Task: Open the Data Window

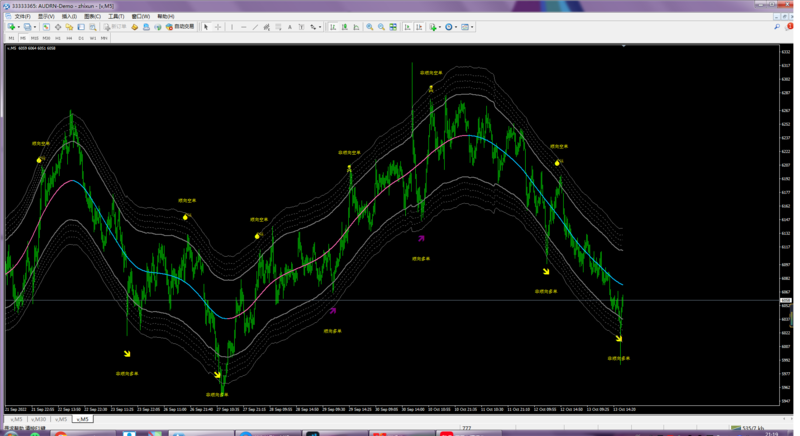Action: point(58,27)
